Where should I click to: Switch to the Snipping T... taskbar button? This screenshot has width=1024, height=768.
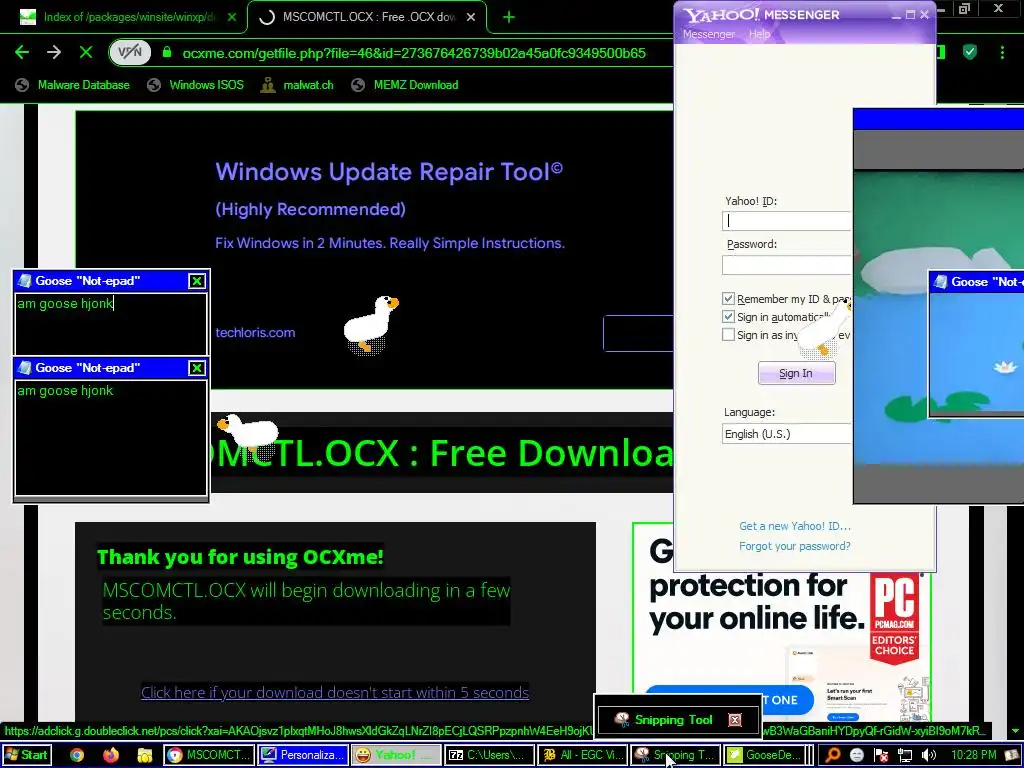676,755
